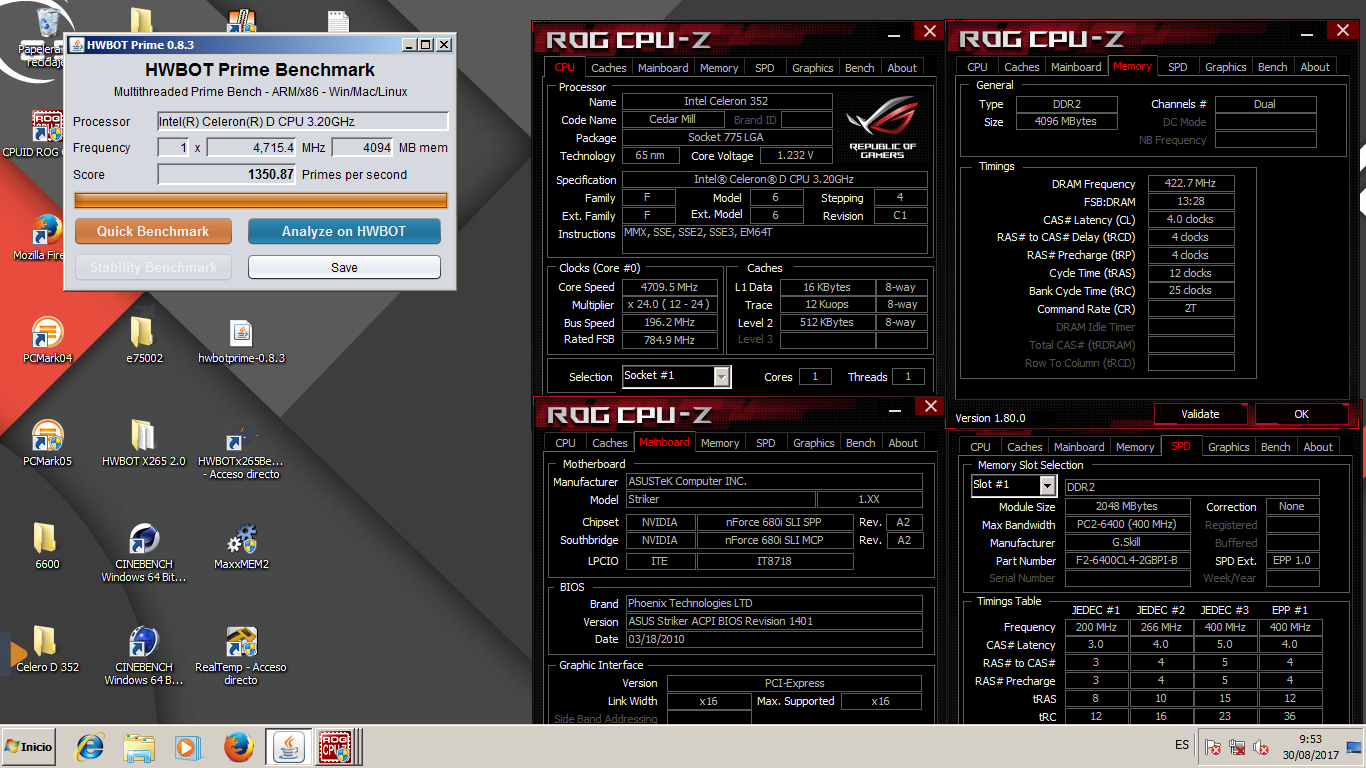The width and height of the screenshot is (1366, 768).
Task: Open SPD tab in the CPU window
Action: (x=765, y=68)
